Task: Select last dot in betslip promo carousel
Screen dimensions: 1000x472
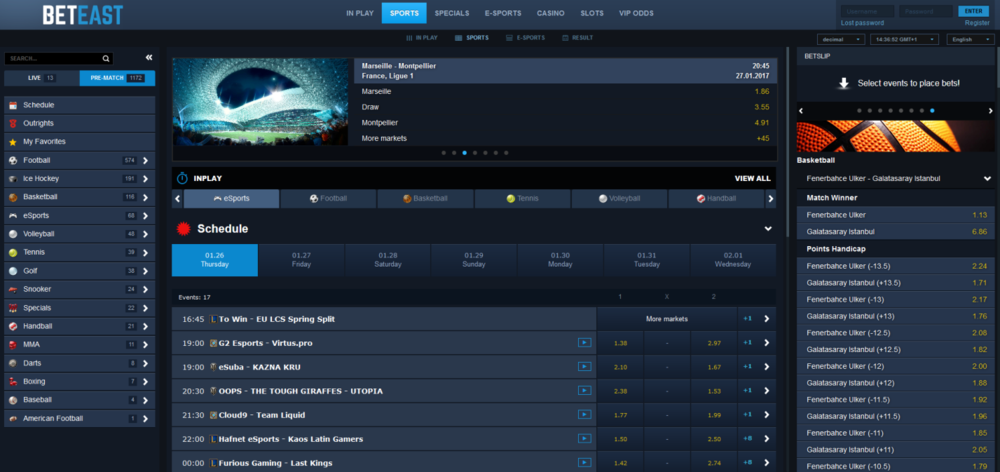Action: (x=932, y=110)
